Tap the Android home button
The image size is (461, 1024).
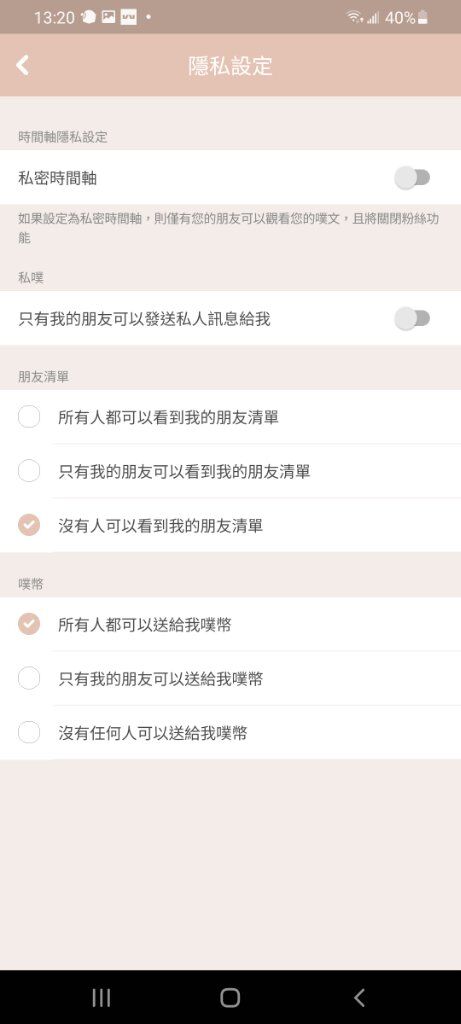[x=230, y=997]
